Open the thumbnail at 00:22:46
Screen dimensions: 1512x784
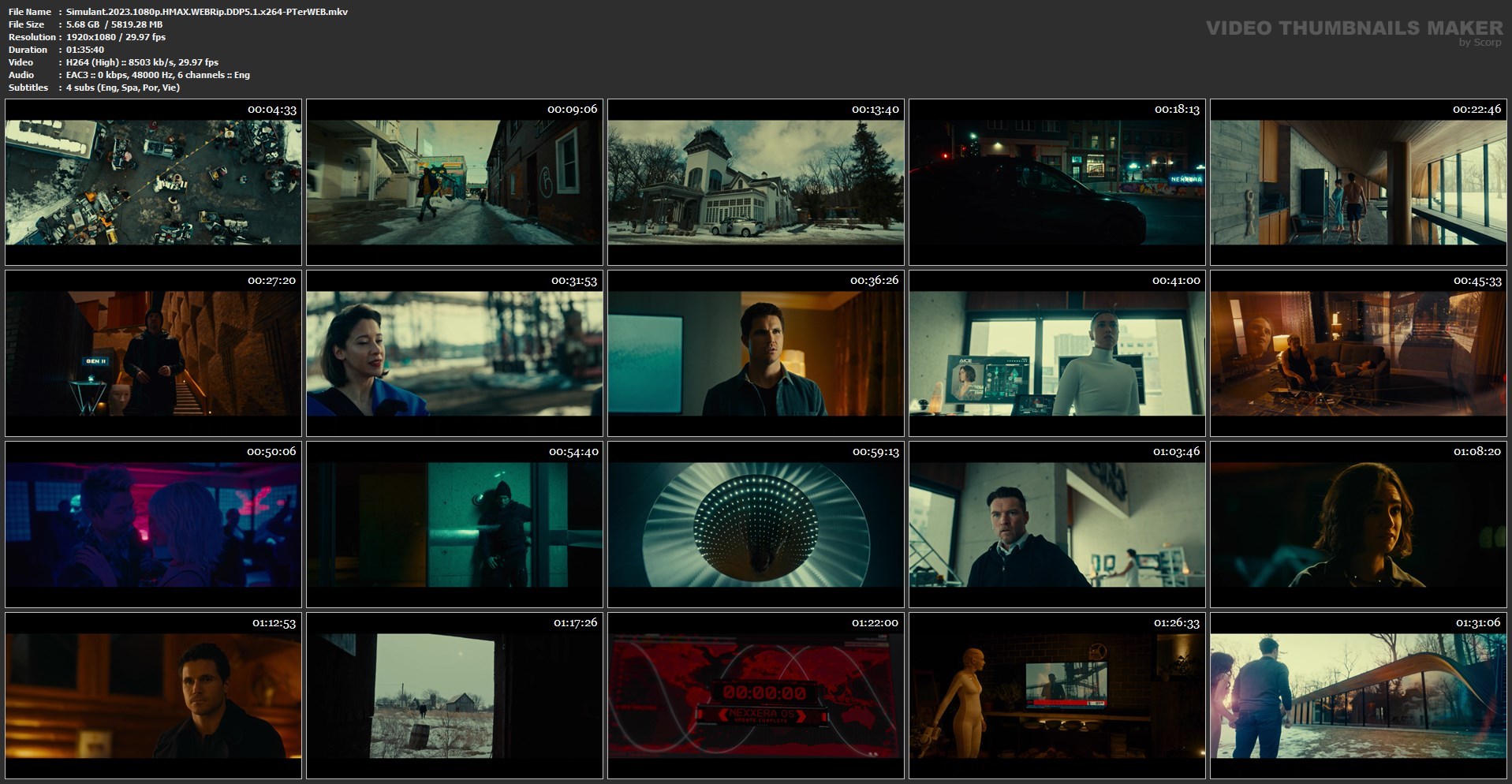[1358, 182]
